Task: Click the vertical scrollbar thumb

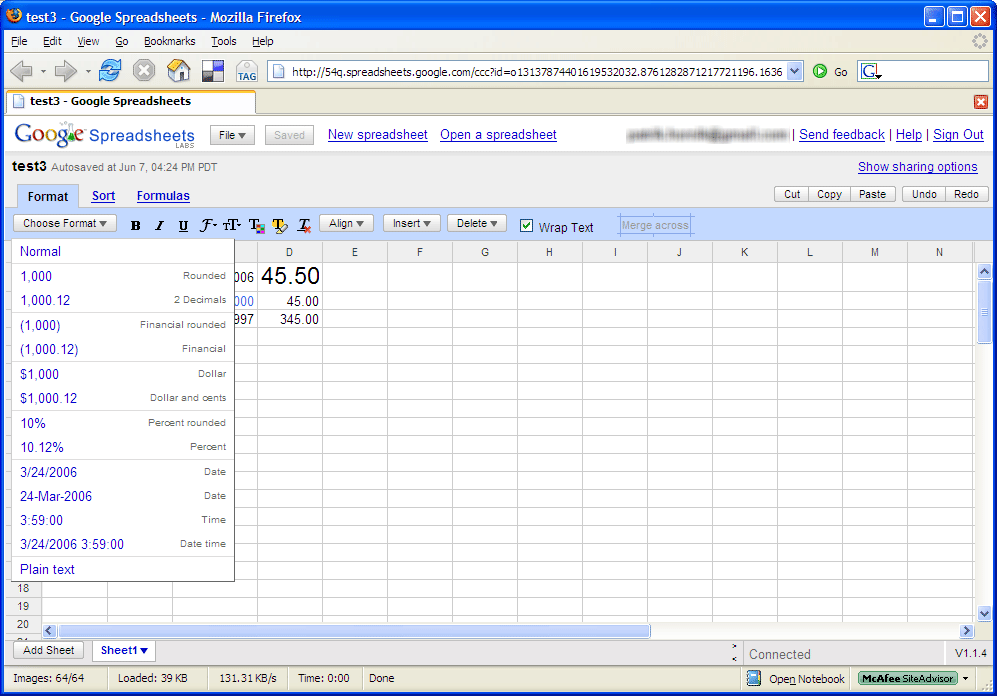Action: [984, 311]
